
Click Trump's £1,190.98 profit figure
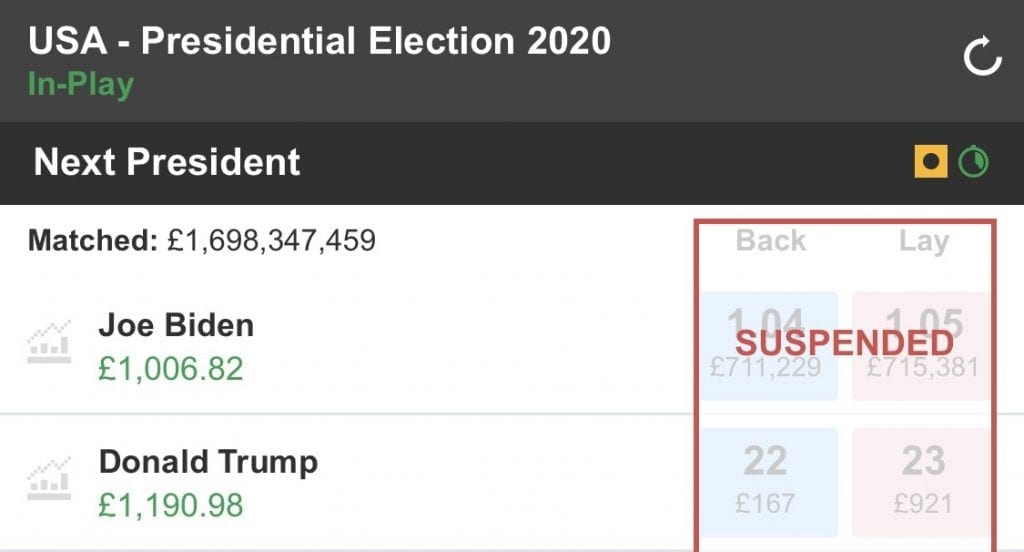[171, 506]
